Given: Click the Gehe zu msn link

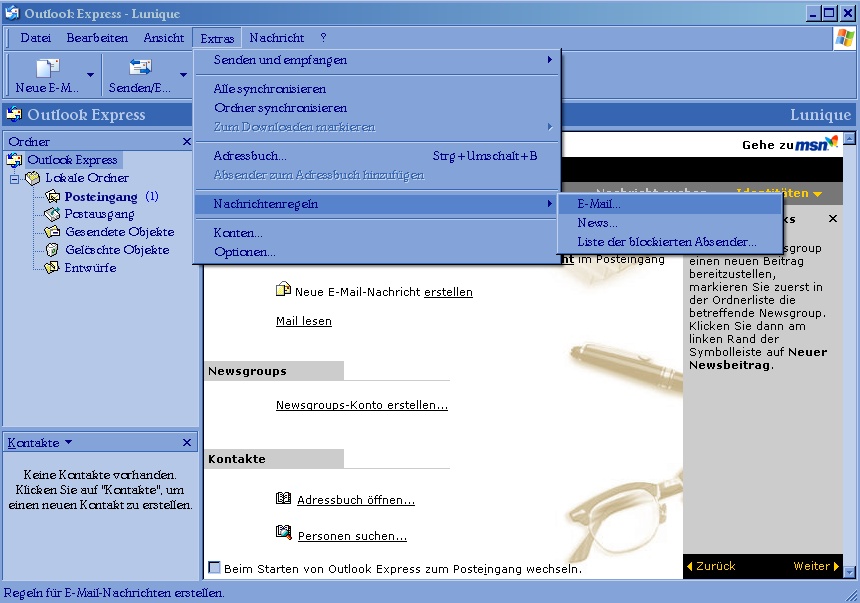Looking at the screenshot, I should coord(790,144).
